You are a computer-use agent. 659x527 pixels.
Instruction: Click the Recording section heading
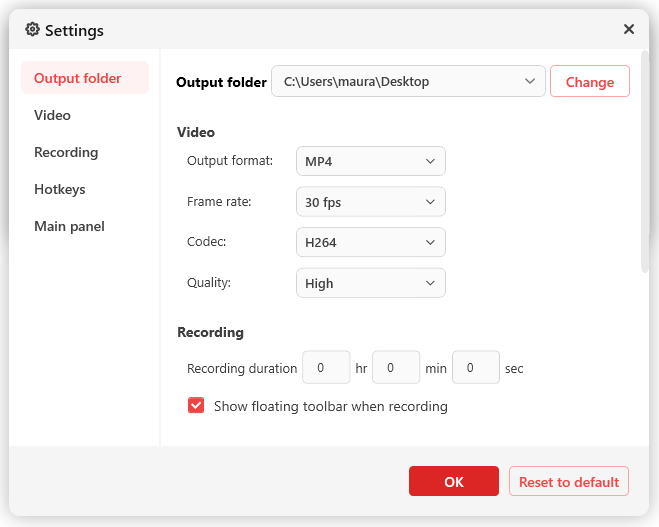tap(211, 332)
